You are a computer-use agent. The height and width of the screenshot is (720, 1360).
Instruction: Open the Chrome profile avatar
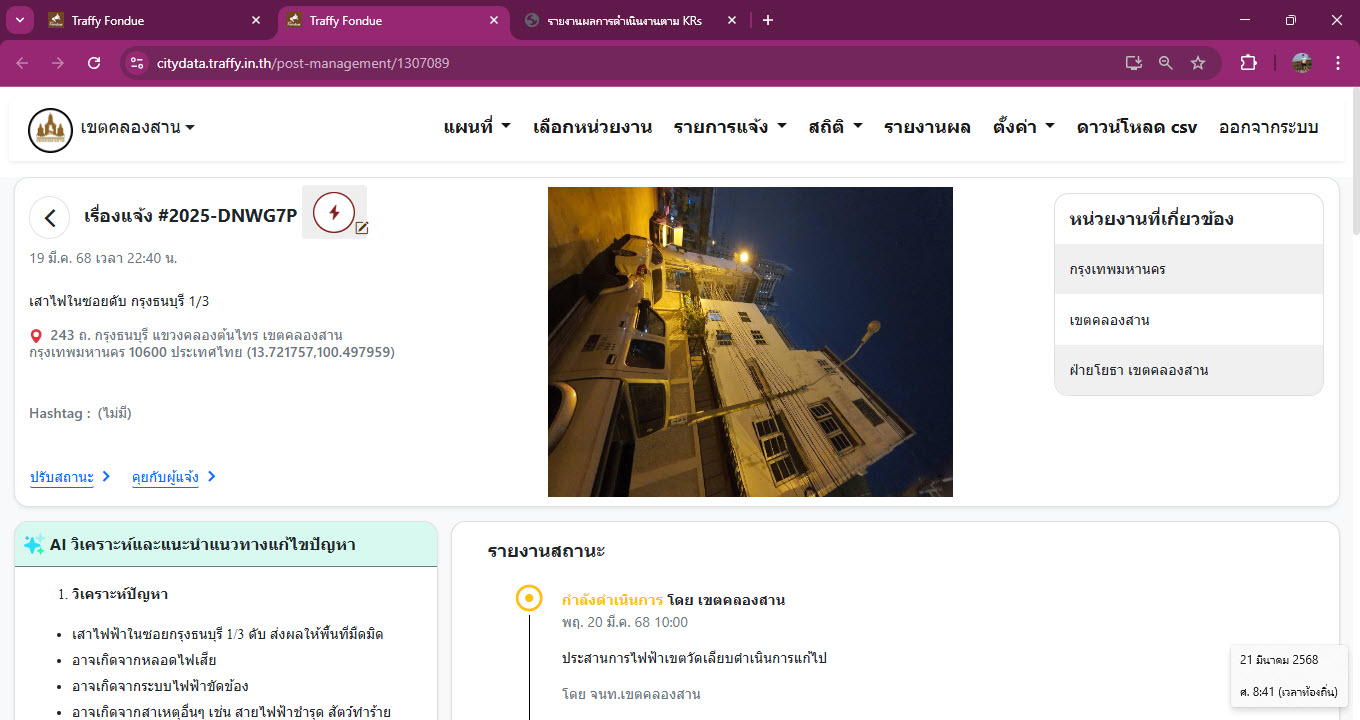click(1302, 63)
